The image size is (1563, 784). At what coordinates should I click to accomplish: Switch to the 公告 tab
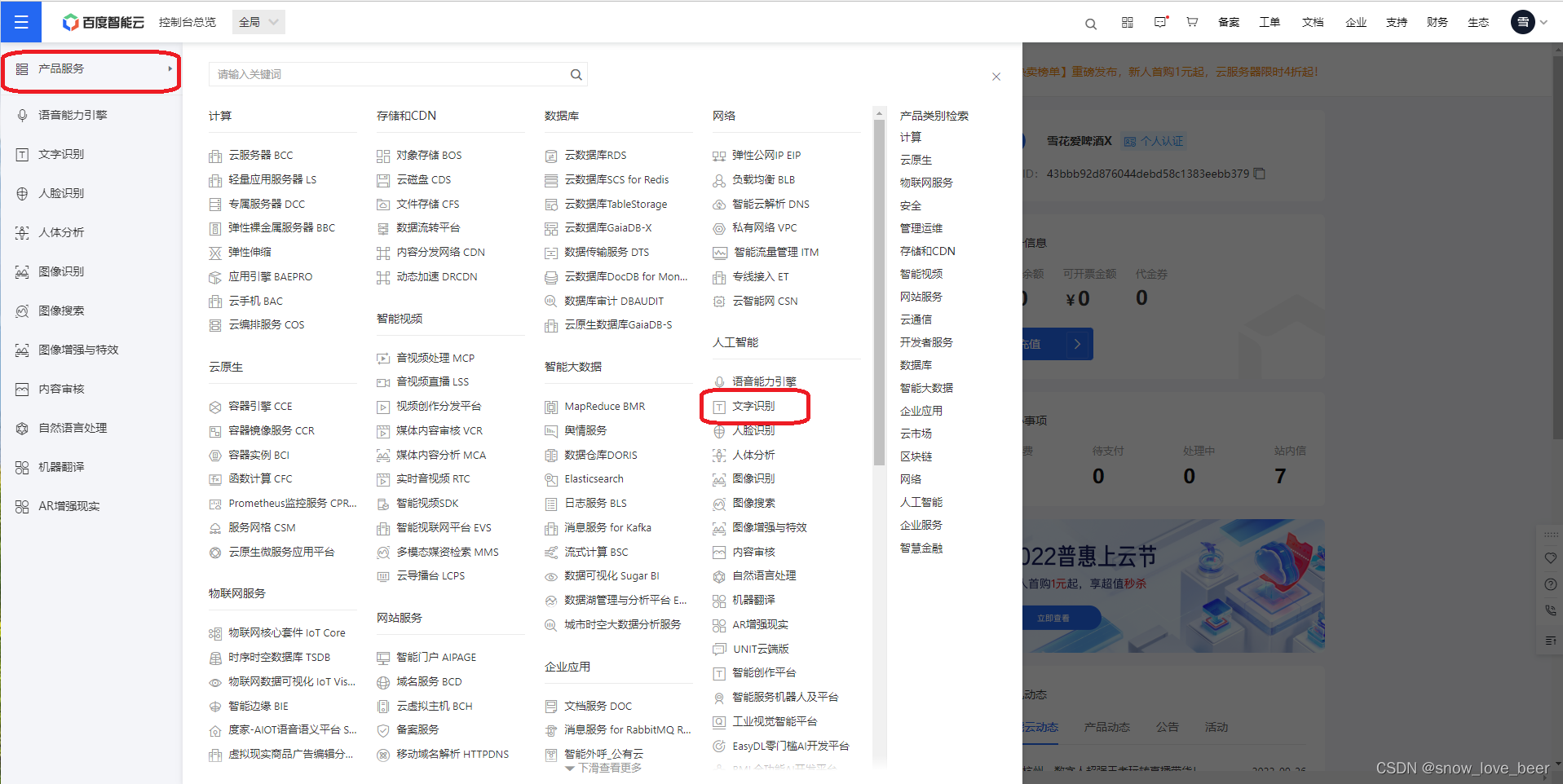coord(1168,727)
